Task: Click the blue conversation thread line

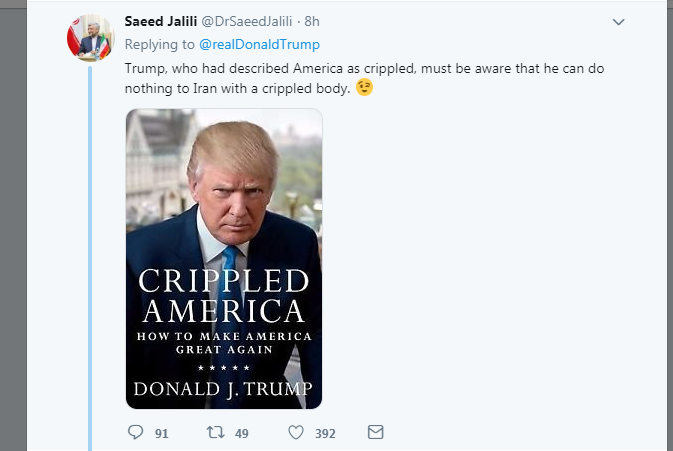Action: (90, 257)
